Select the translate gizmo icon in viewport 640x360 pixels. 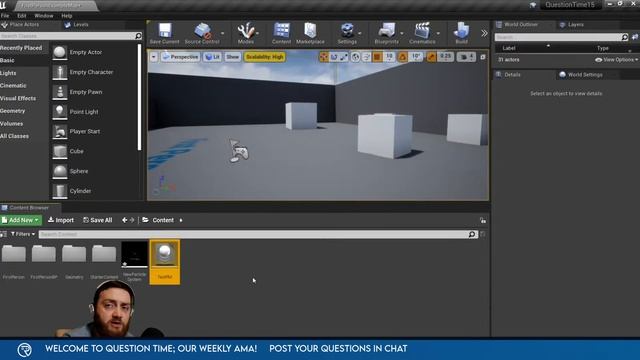[x=324, y=57]
